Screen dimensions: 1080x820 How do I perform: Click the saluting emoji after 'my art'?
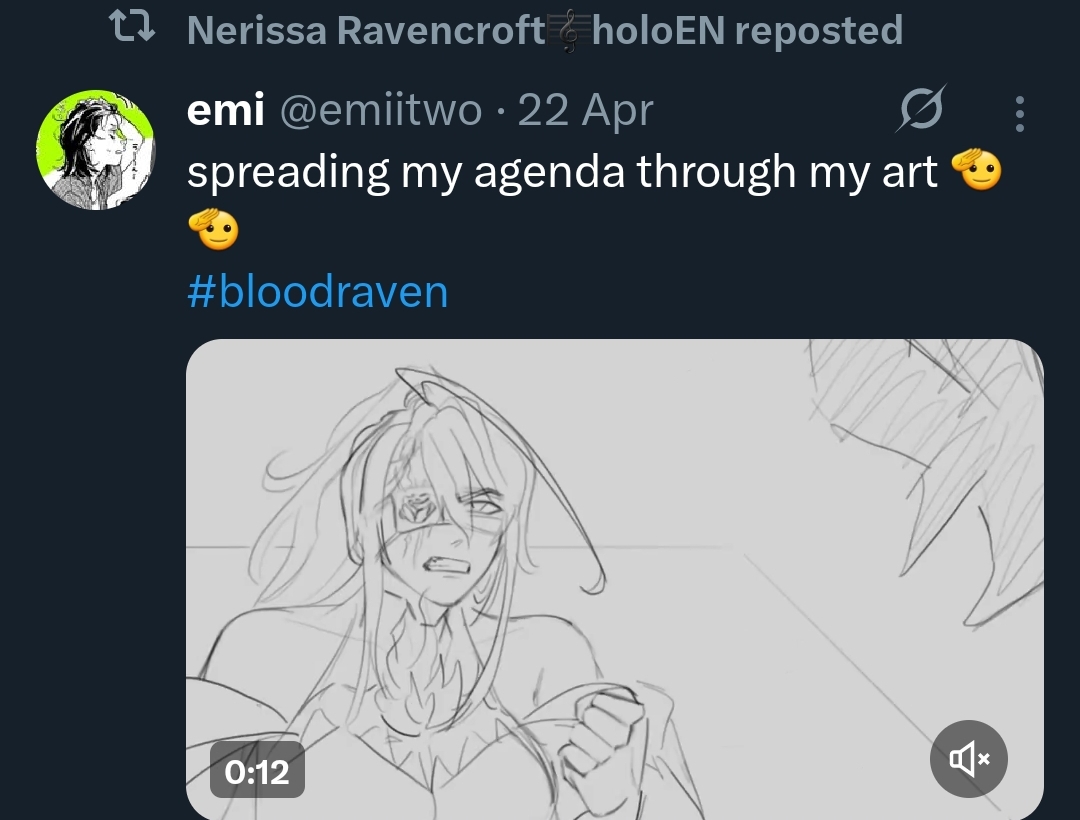(976, 169)
